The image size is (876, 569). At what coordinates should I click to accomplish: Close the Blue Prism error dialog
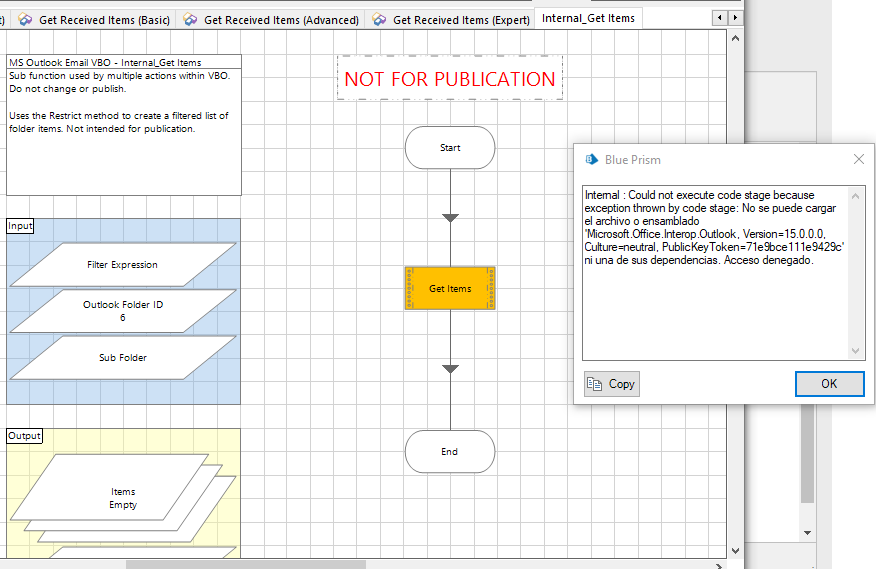858,159
